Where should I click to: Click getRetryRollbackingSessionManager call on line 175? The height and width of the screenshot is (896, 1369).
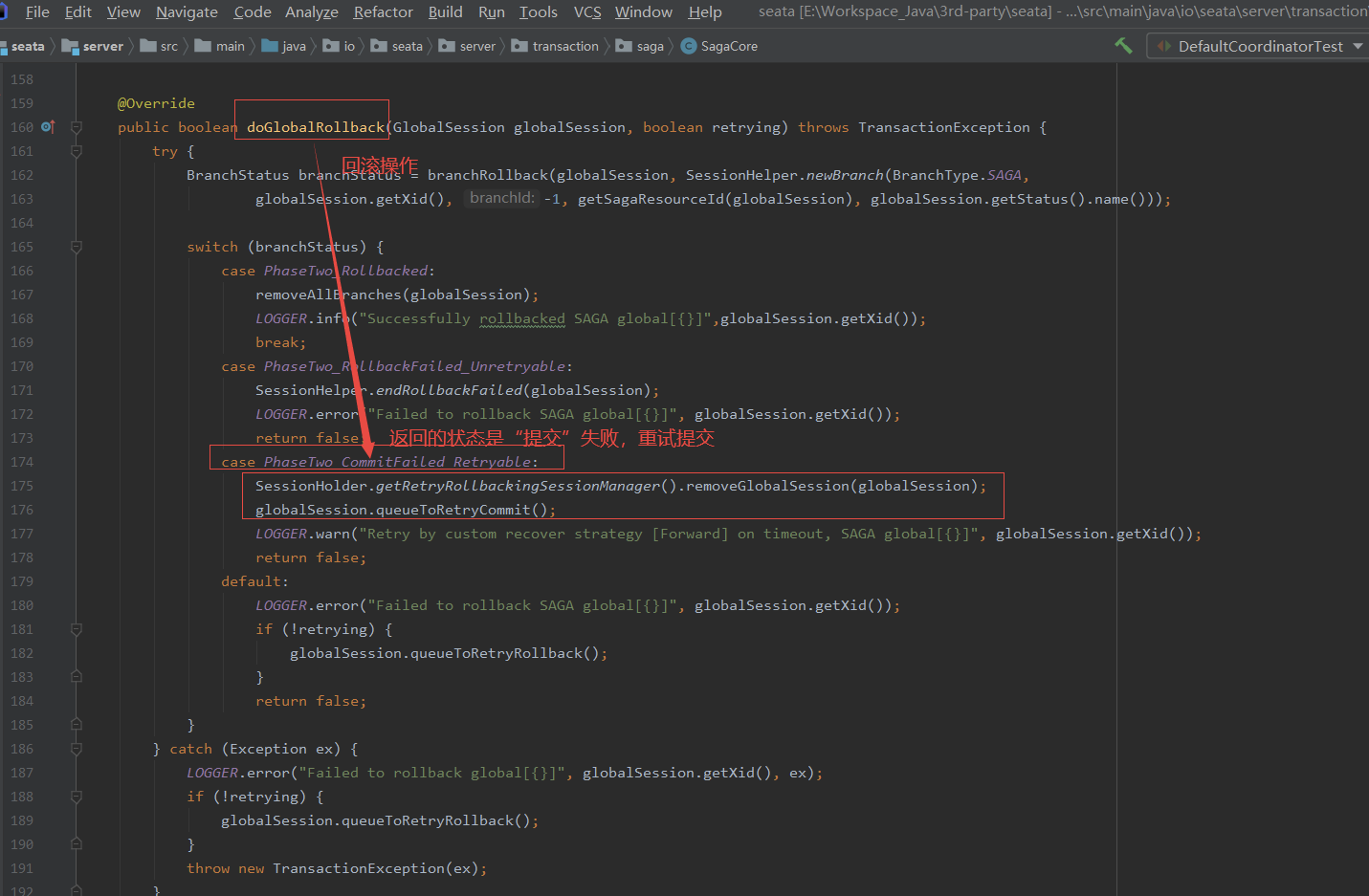[x=518, y=486]
